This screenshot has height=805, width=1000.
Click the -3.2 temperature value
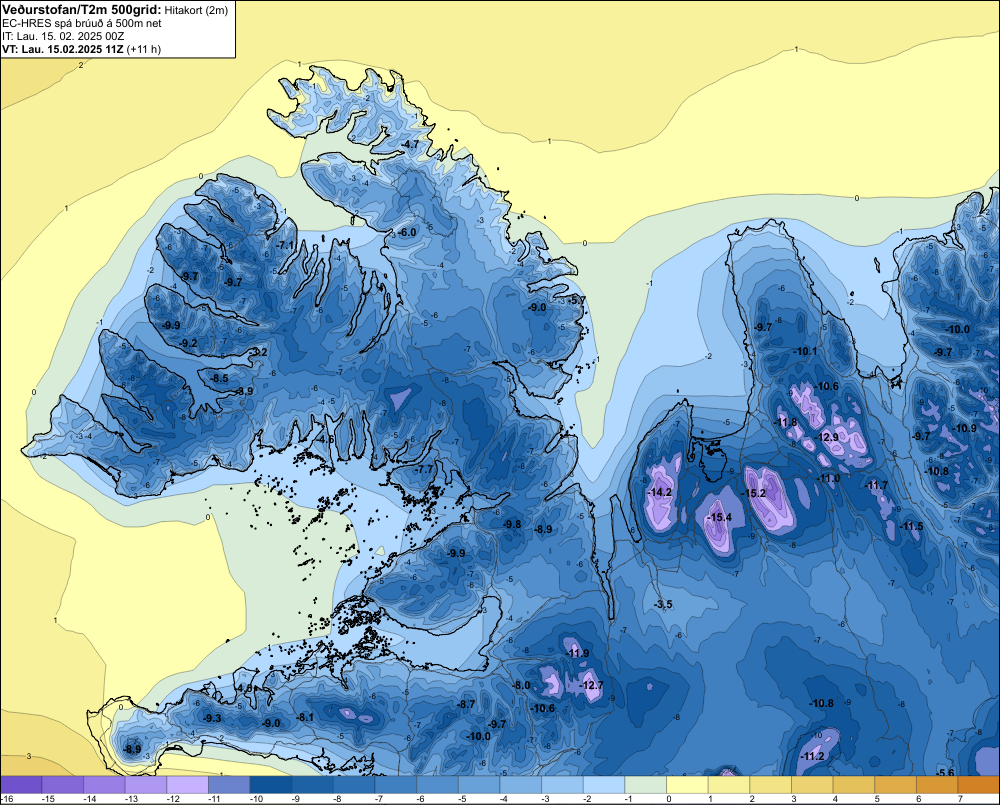click(258, 352)
